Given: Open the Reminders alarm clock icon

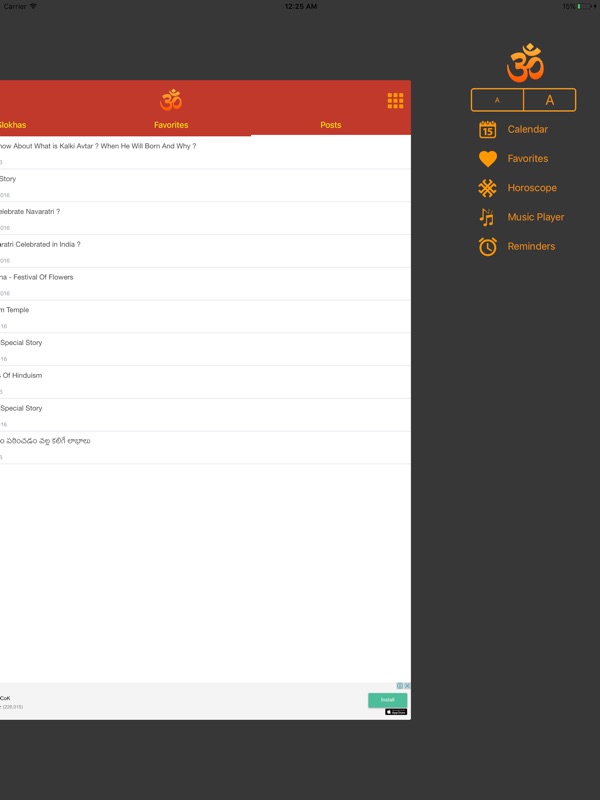Looking at the screenshot, I should coord(487,246).
